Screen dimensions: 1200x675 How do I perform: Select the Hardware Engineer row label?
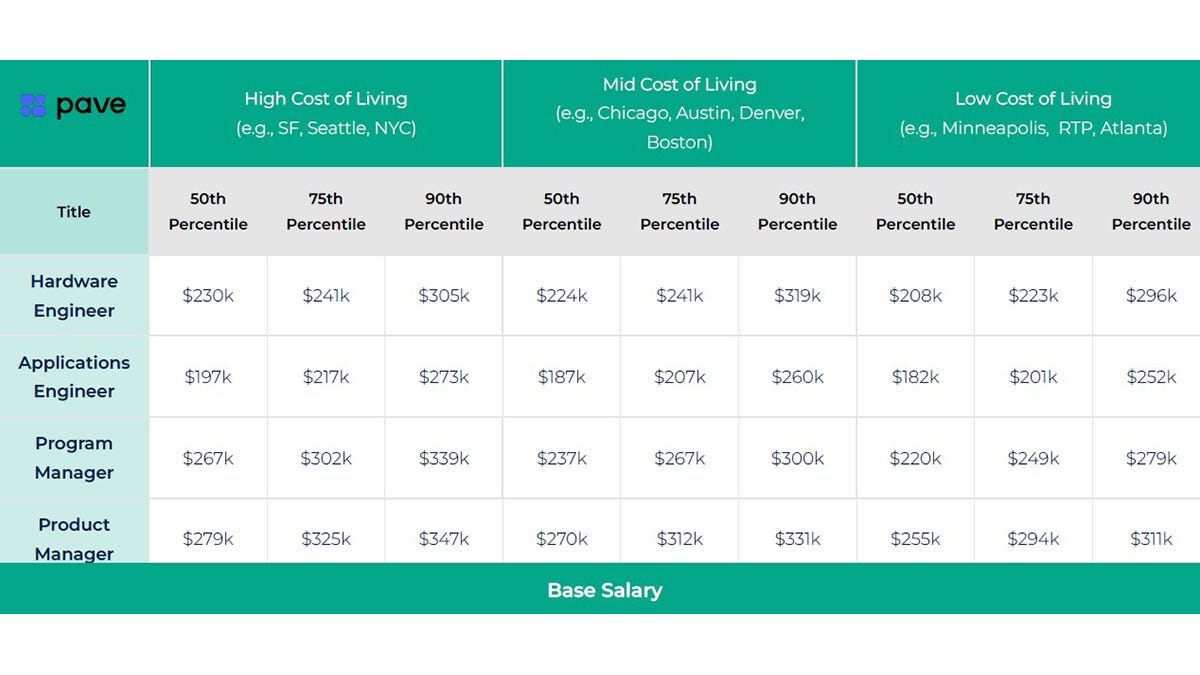point(74,296)
